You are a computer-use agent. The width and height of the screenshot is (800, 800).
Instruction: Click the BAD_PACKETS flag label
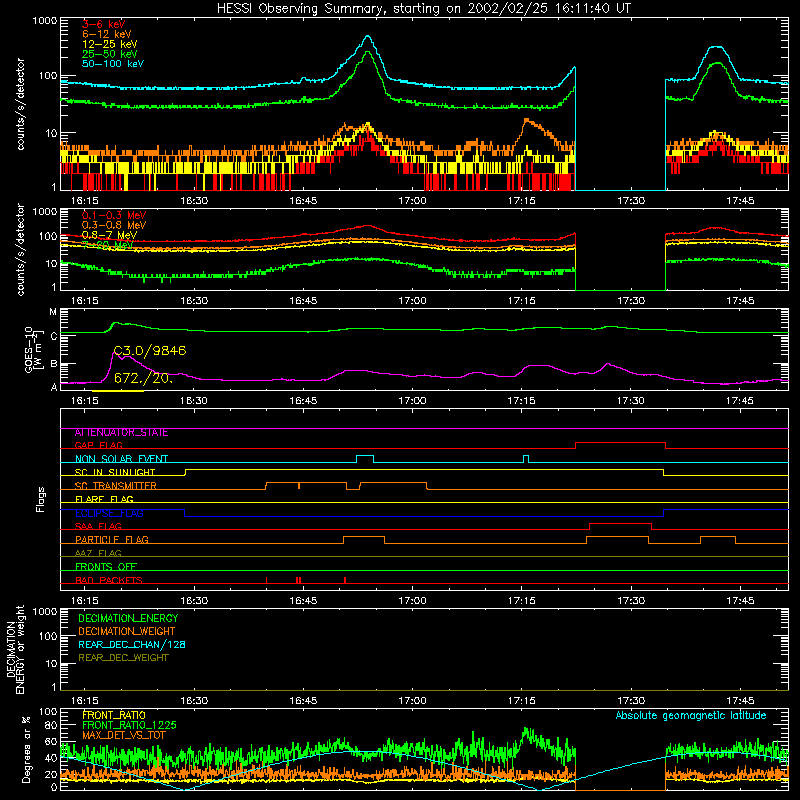pos(109,580)
